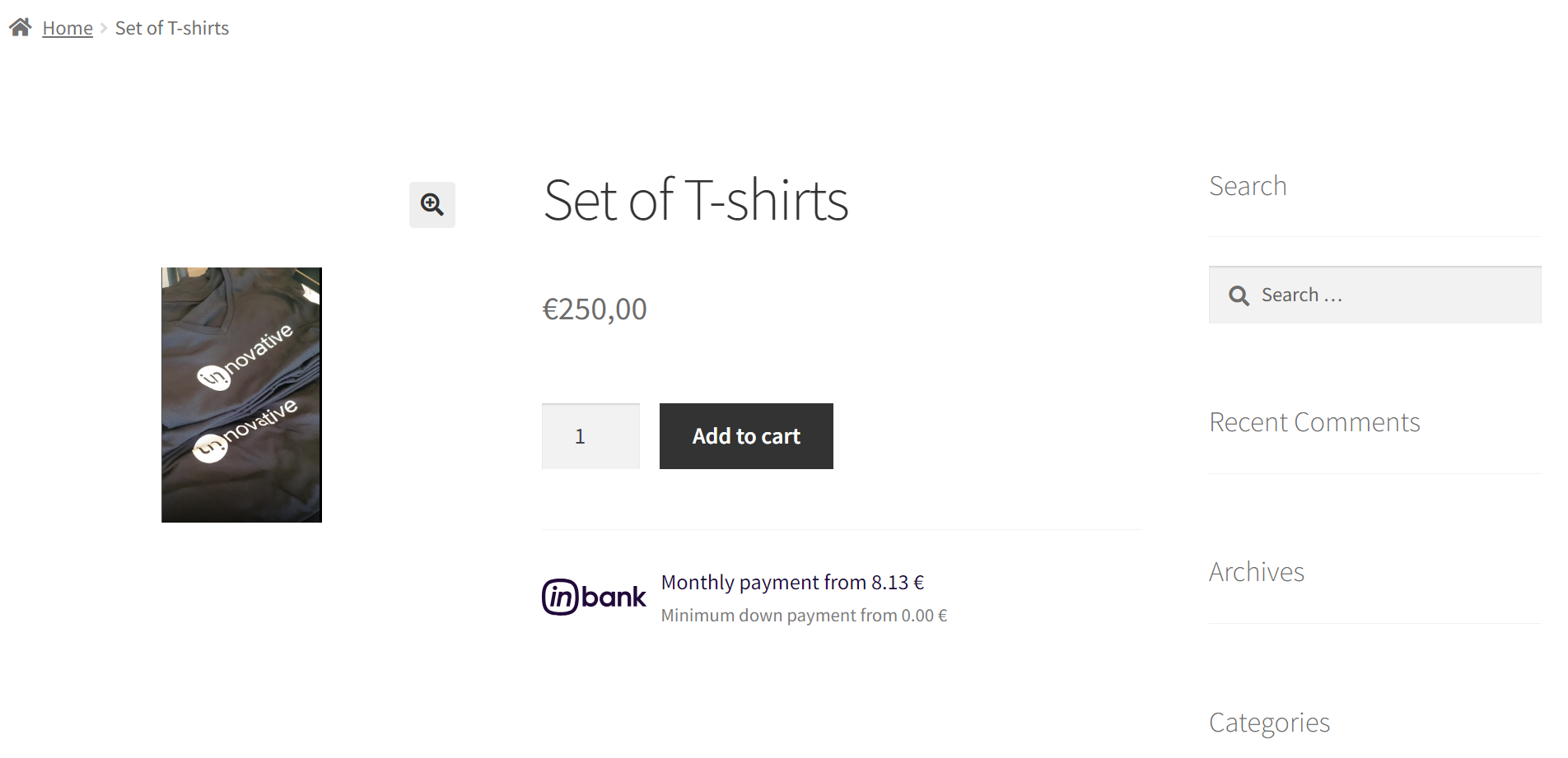The width and height of the screenshot is (1568, 758).
Task: Click the Search widget heading
Action: tap(1248, 186)
